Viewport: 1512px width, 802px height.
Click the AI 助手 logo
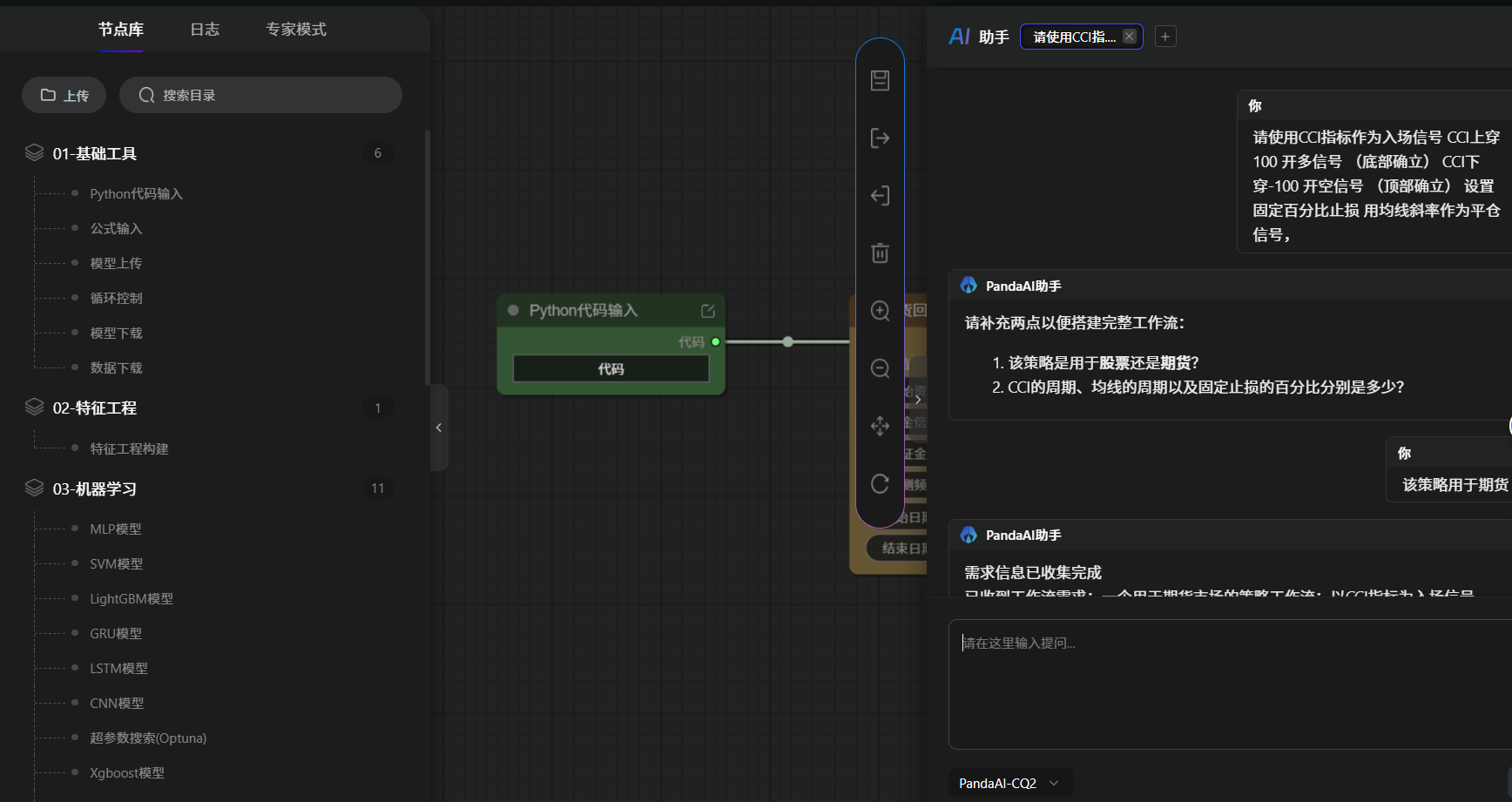[x=959, y=37]
